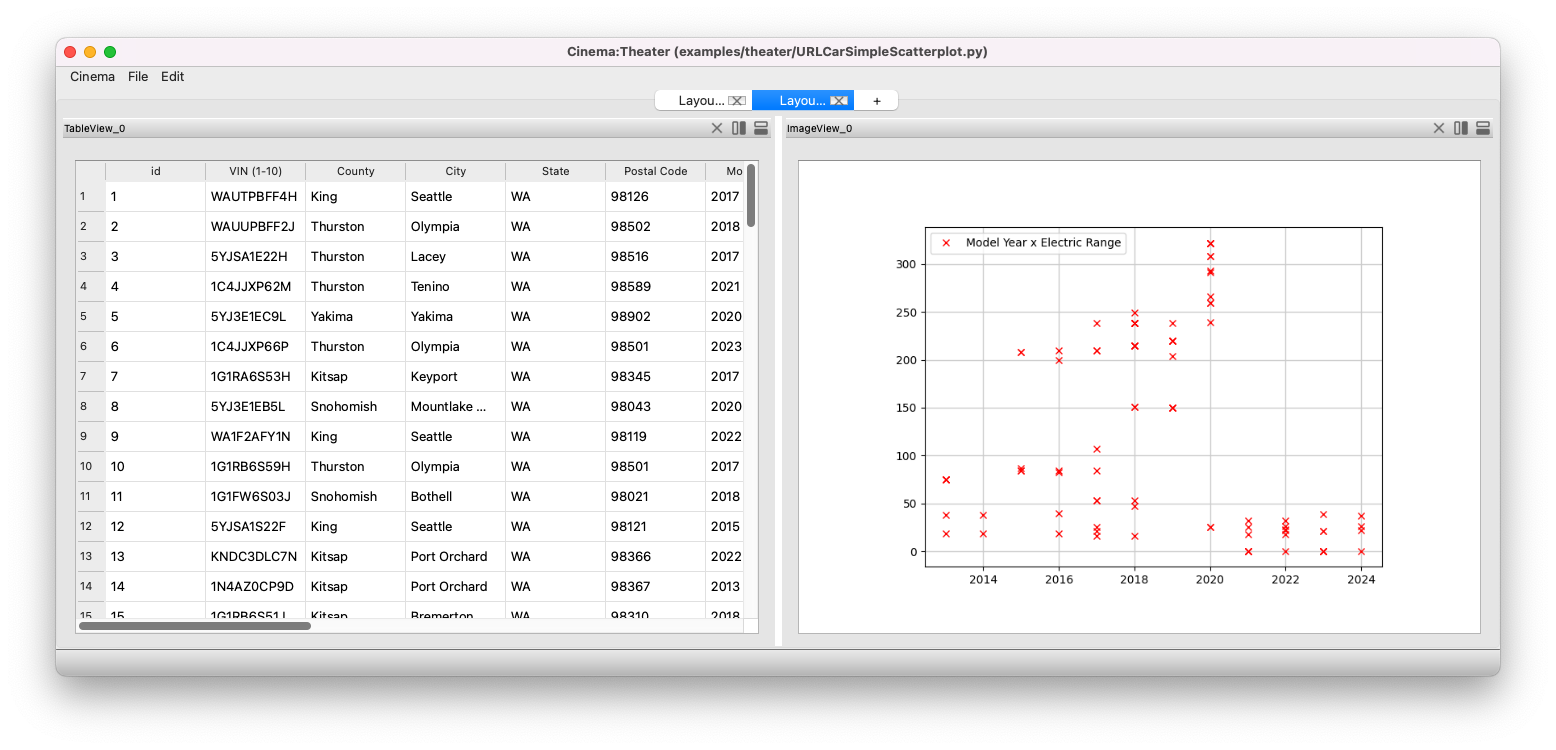This screenshot has width=1556, height=750.
Task: Open the Cinema menu
Action: (x=92, y=77)
